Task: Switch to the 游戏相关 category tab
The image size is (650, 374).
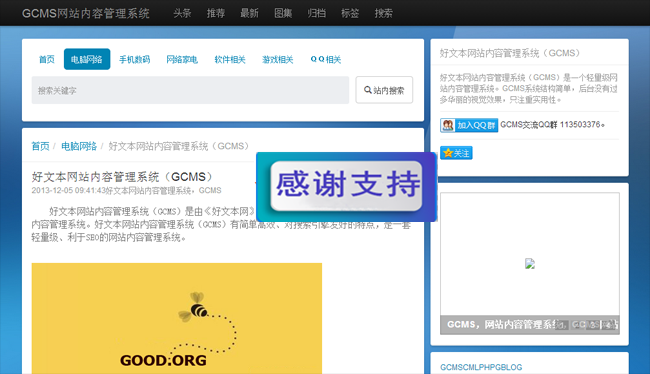Action: coord(278,59)
